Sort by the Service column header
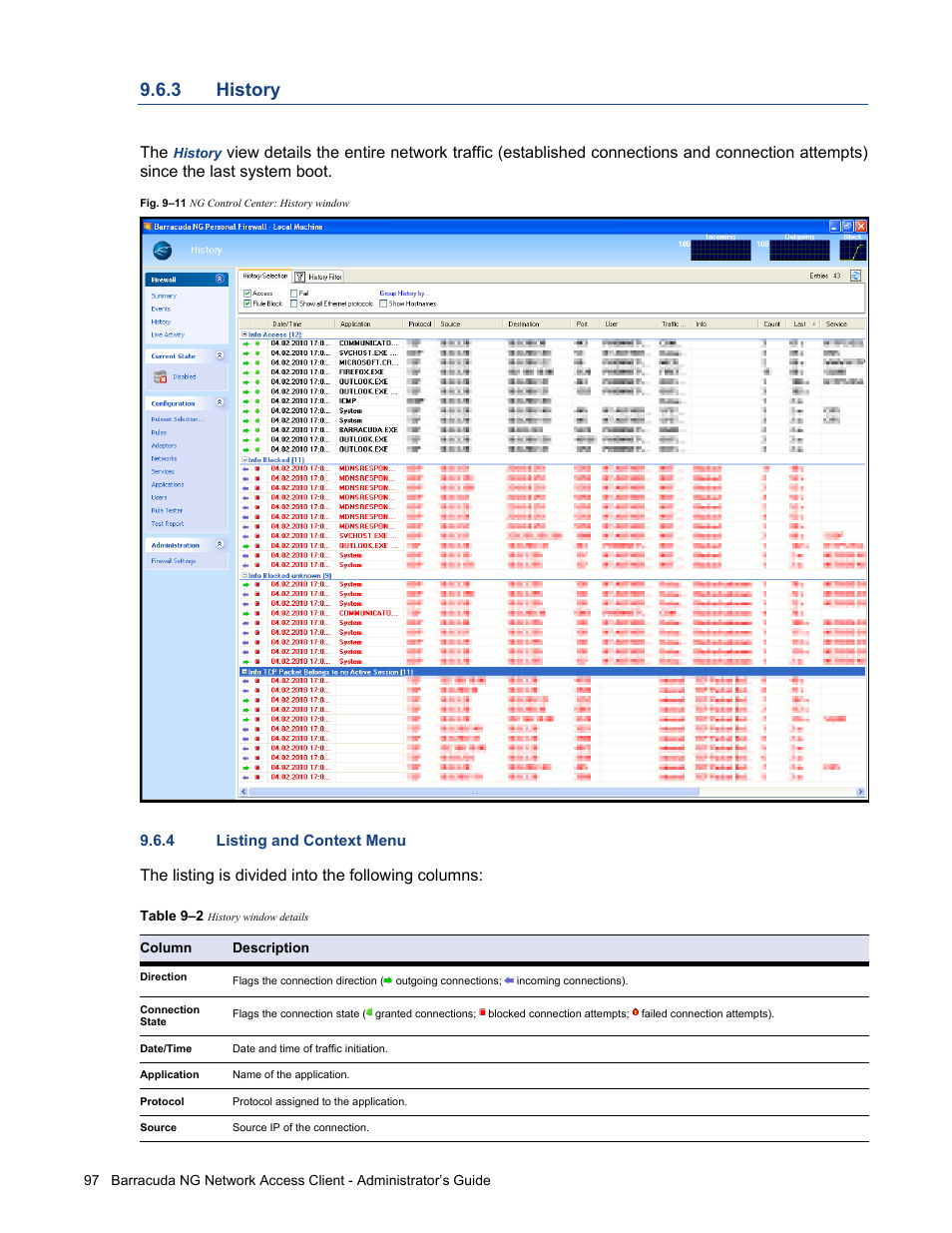Screen dimensions: 952x1233 (x=842, y=323)
